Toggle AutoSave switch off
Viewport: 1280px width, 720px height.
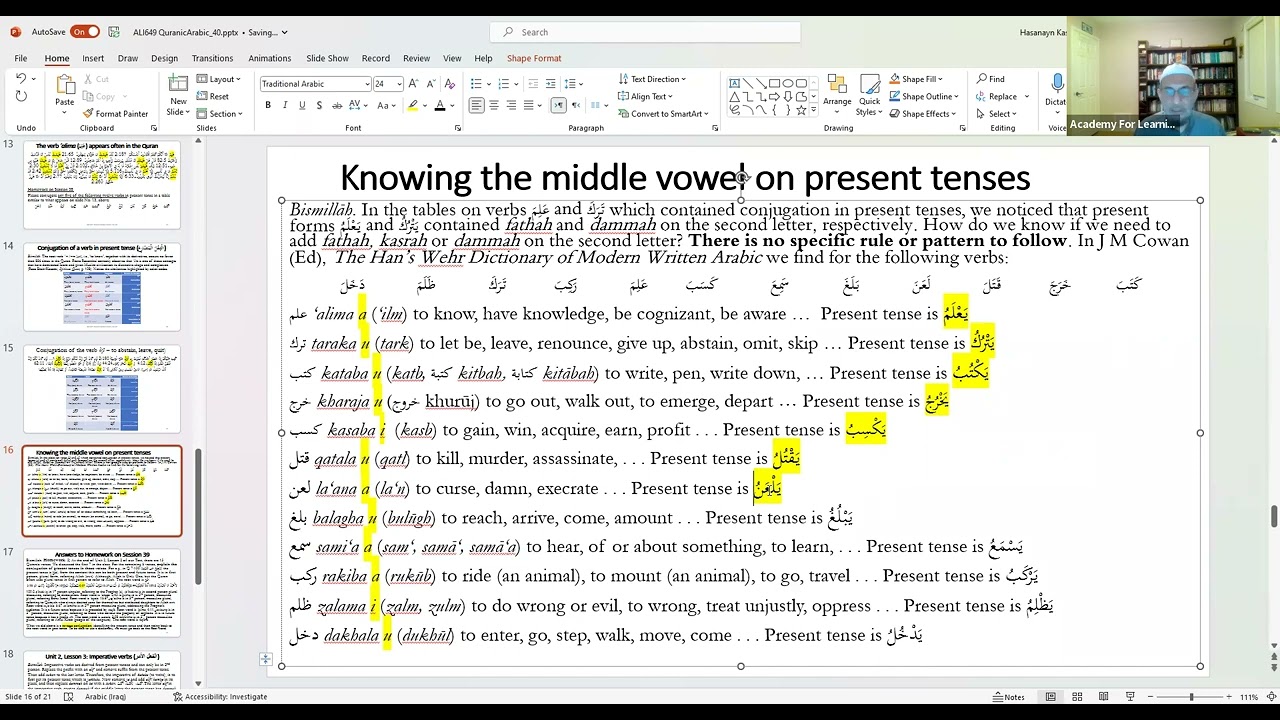84,32
